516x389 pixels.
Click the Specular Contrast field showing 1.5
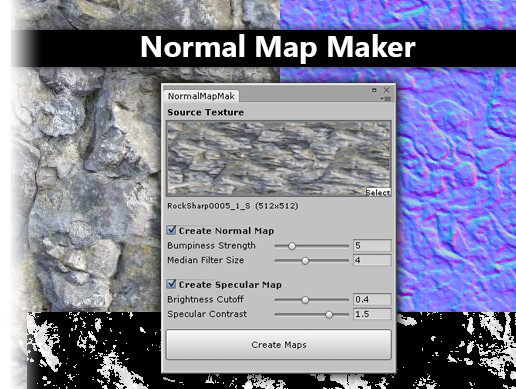point(372,314)
